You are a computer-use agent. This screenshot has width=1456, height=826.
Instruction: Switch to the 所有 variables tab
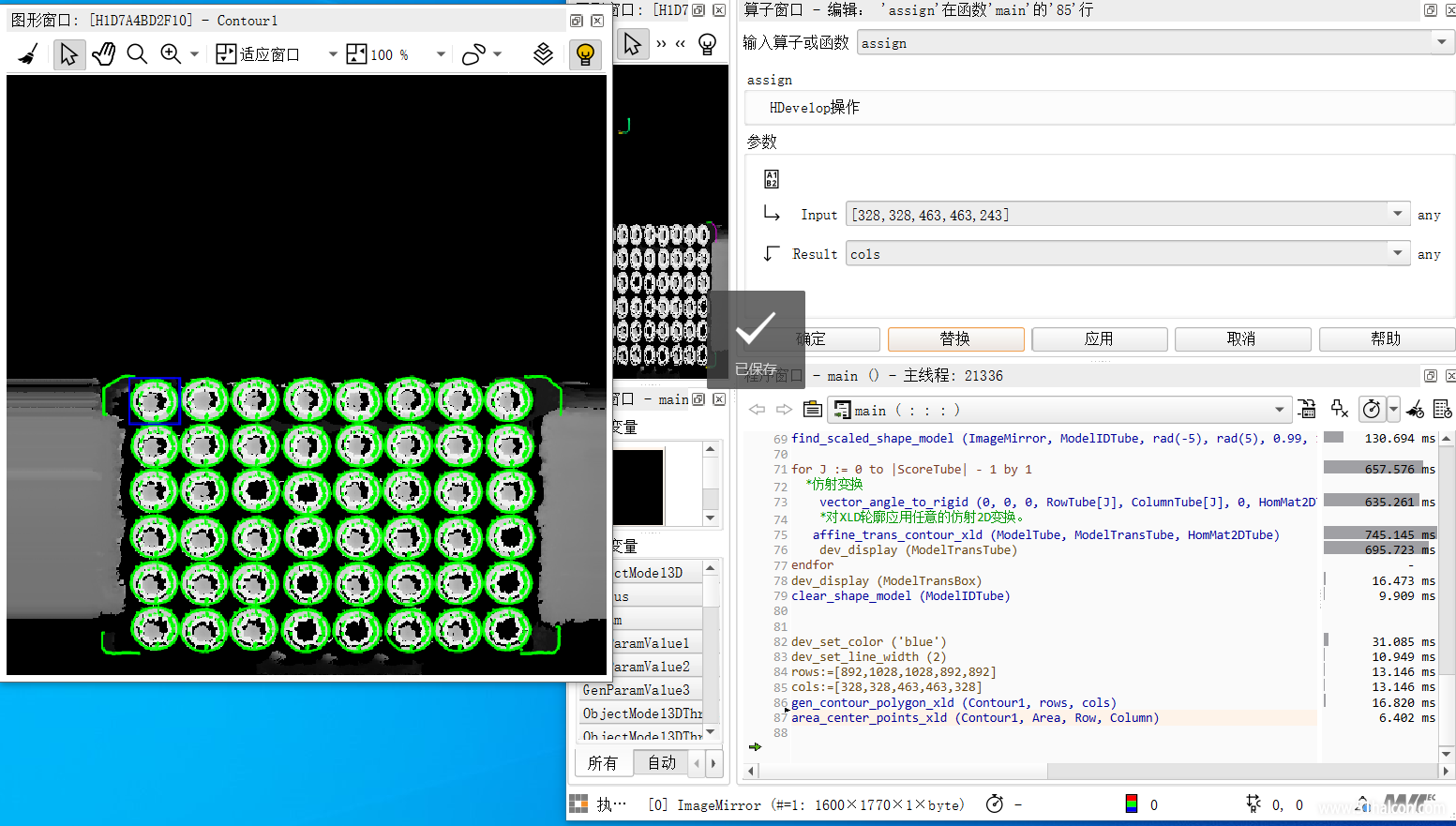pyautogui.click(x=603, y=763)
